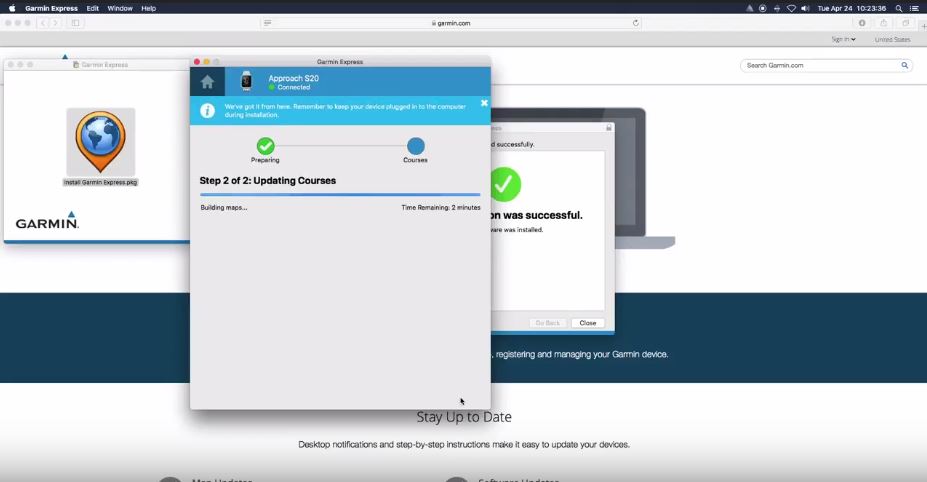Click the search magnifier on Garmin.com
927x482 pixels.
click(x=905, y=66)
